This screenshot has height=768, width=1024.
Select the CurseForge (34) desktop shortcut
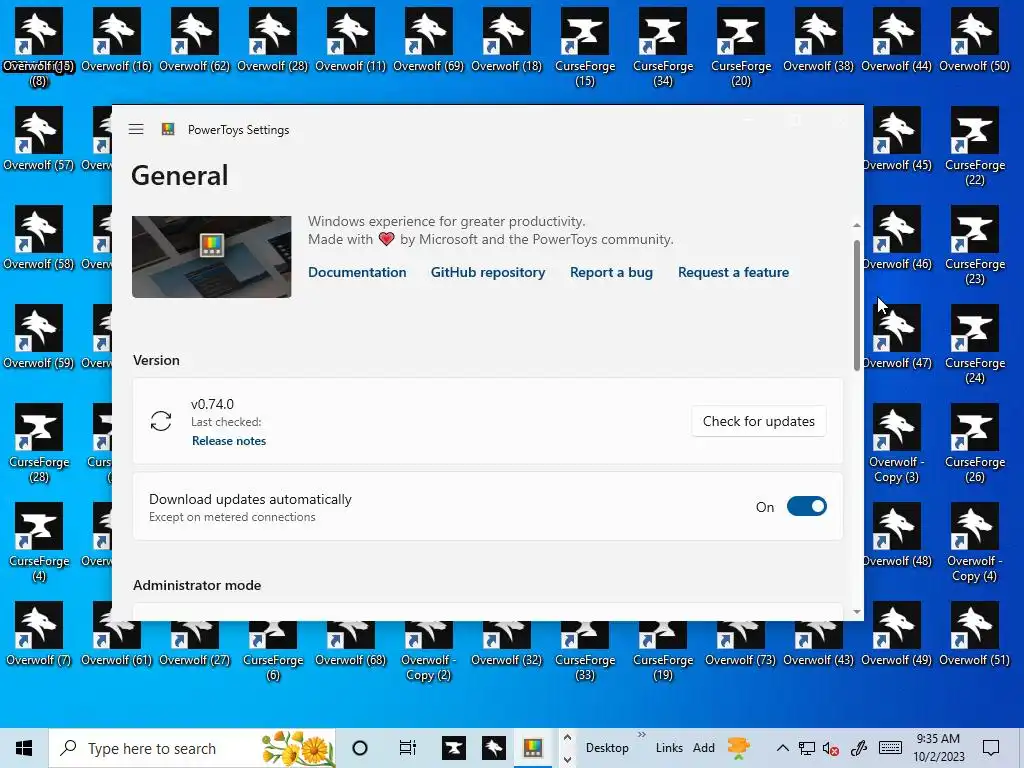coord(663,47)
